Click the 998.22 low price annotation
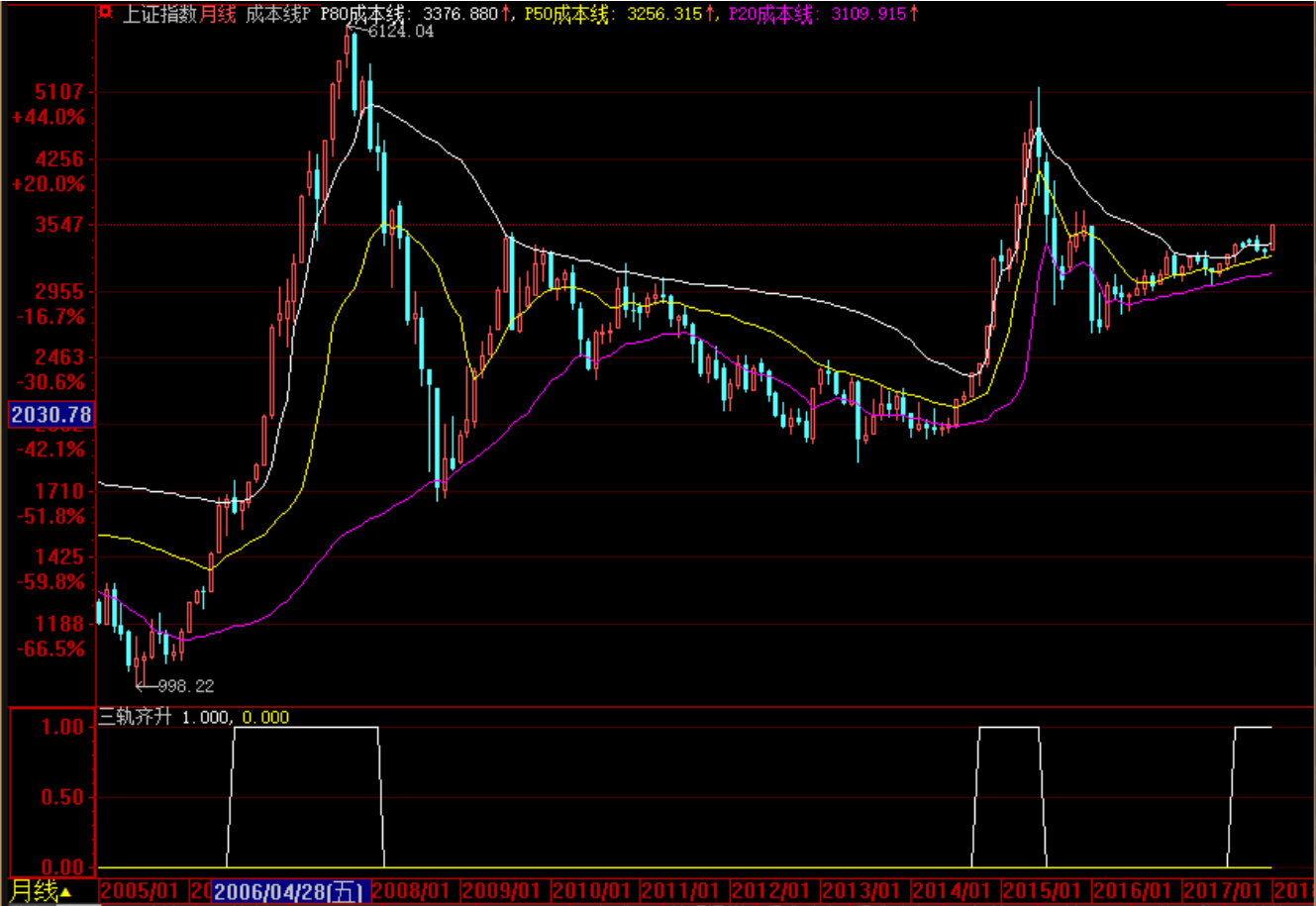 (185, 686)
